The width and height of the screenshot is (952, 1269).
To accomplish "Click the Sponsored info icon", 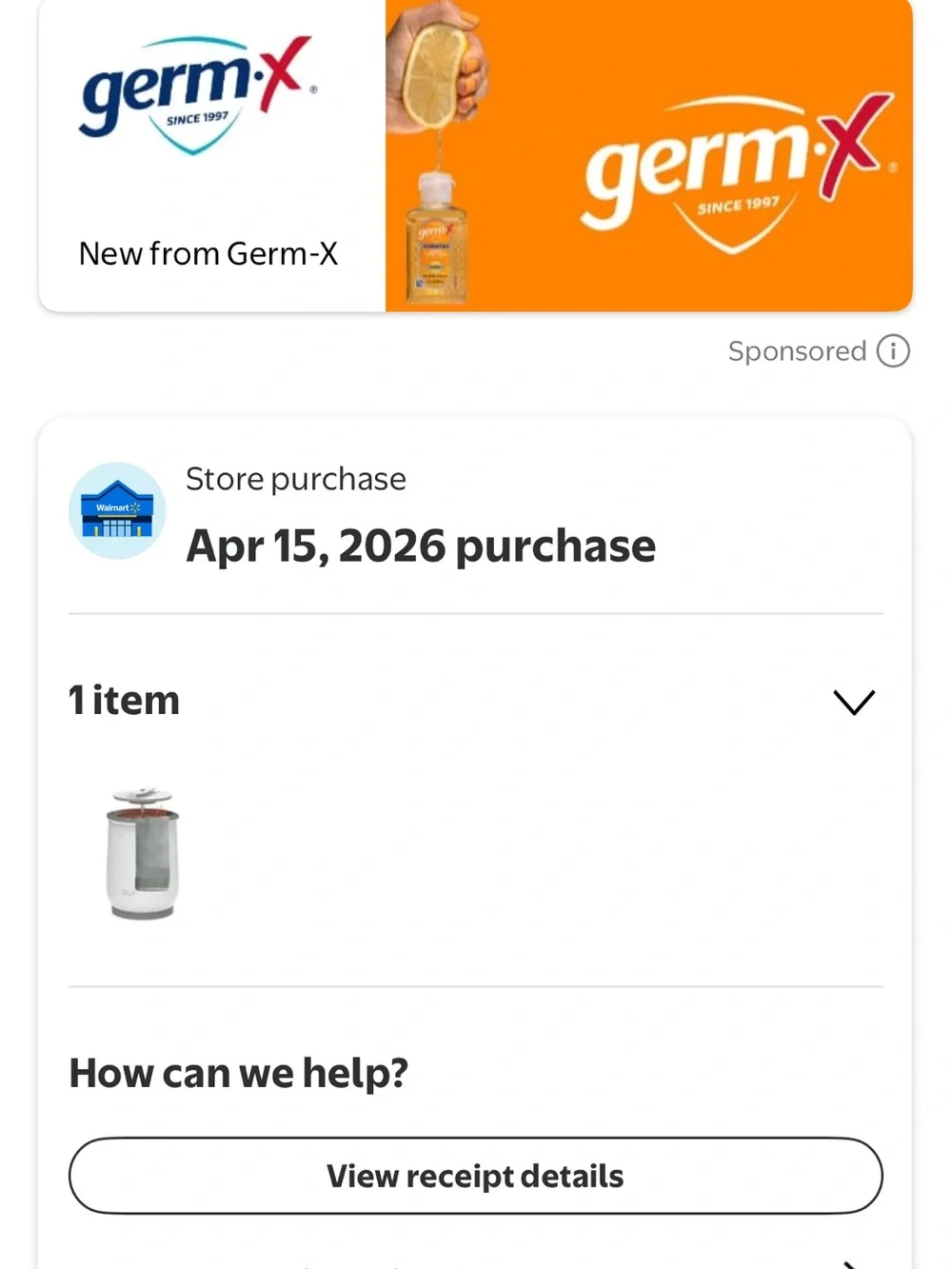I will click(x=893, y=351).
